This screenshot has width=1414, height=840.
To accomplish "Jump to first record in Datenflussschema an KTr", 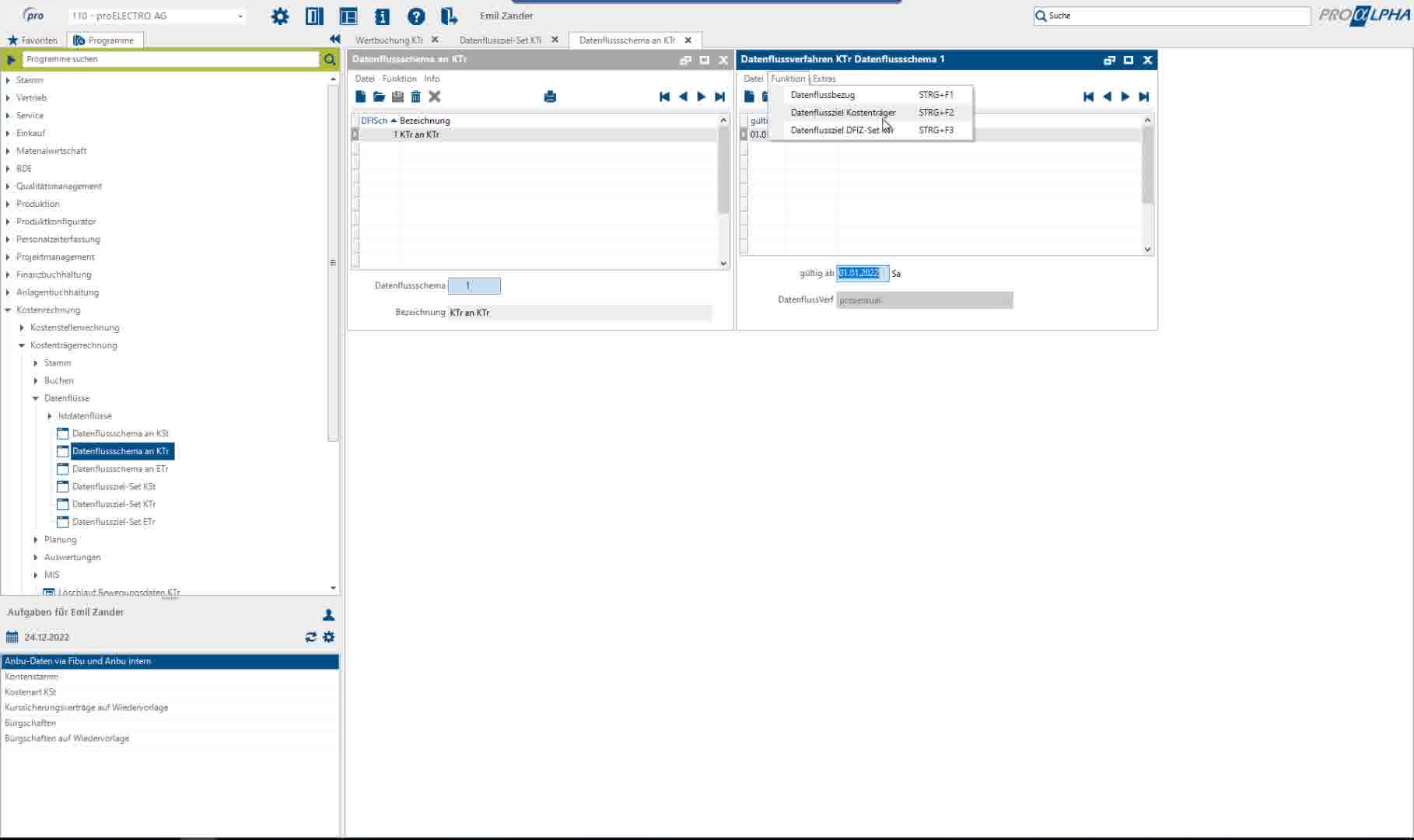I will click(664, 96).
